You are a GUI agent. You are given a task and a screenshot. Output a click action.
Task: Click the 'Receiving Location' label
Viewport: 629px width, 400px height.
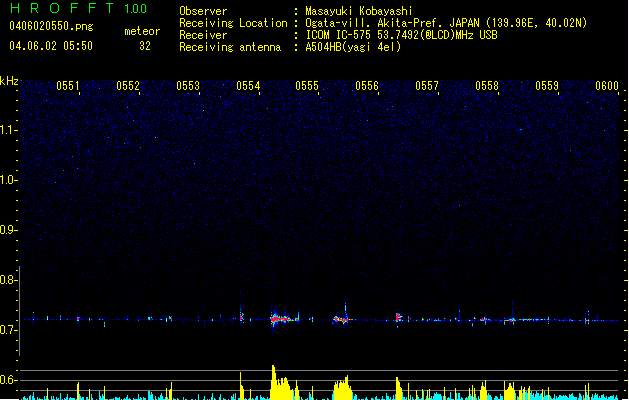click(233, 23)
